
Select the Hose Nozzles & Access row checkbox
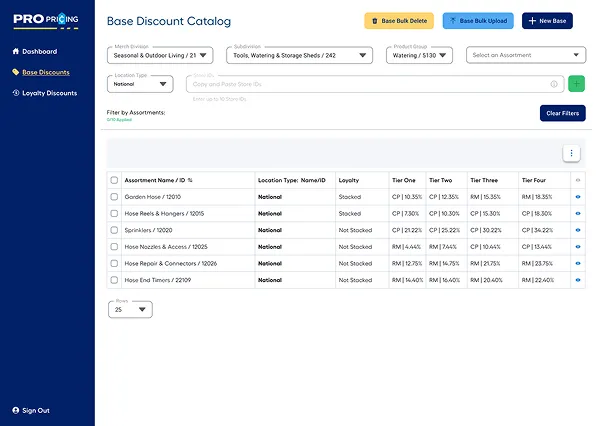tap(114, 247)
